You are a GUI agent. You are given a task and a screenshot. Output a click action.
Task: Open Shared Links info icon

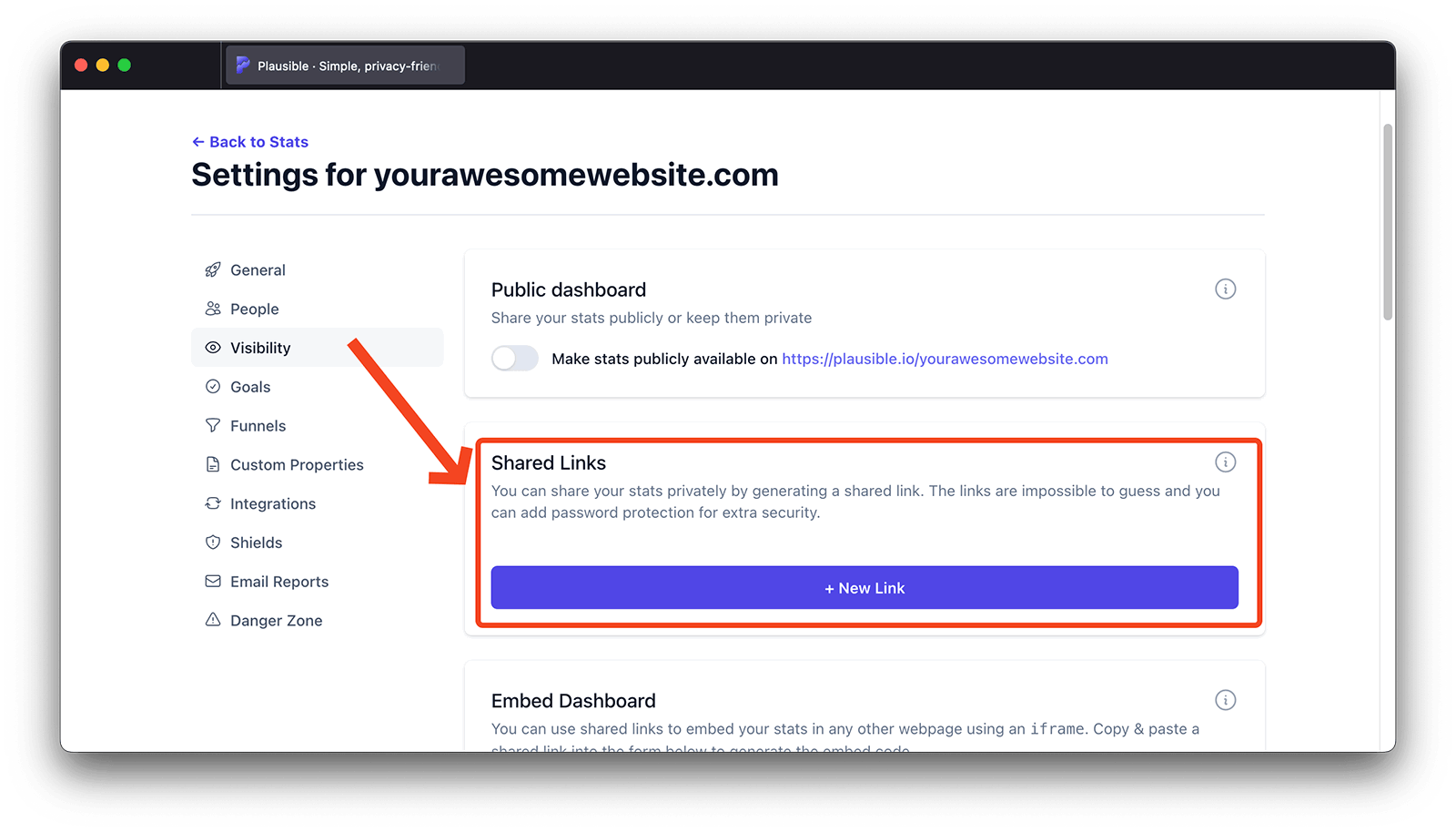(1226, 462)
